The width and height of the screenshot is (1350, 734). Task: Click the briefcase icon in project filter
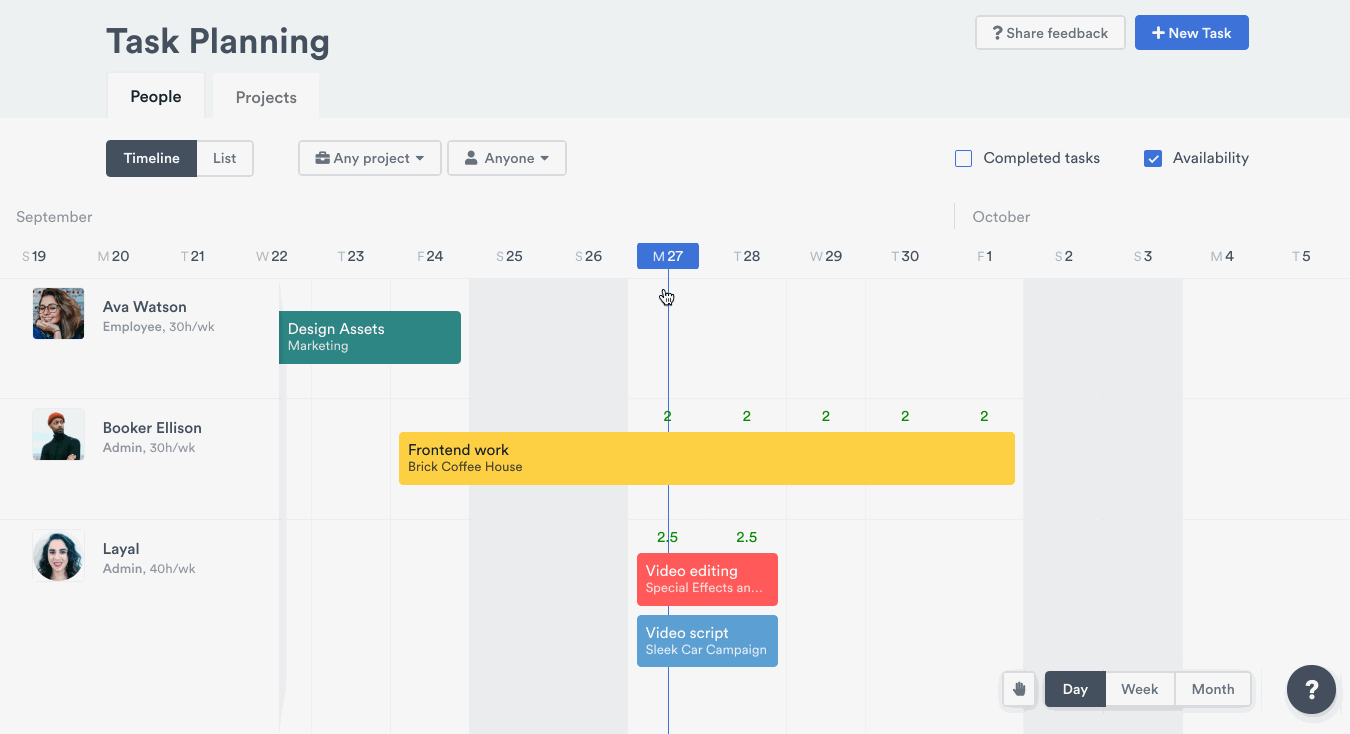[322, 158]
